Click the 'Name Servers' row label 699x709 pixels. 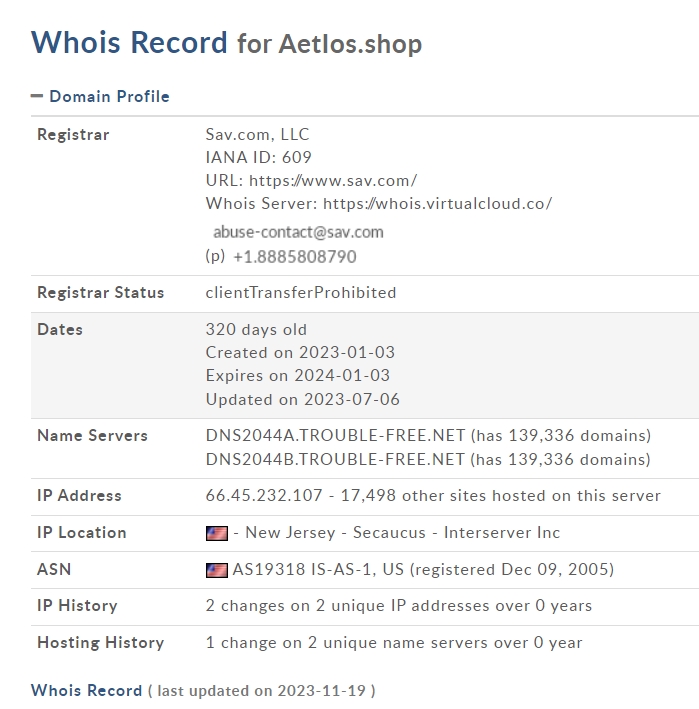(92, 435)
